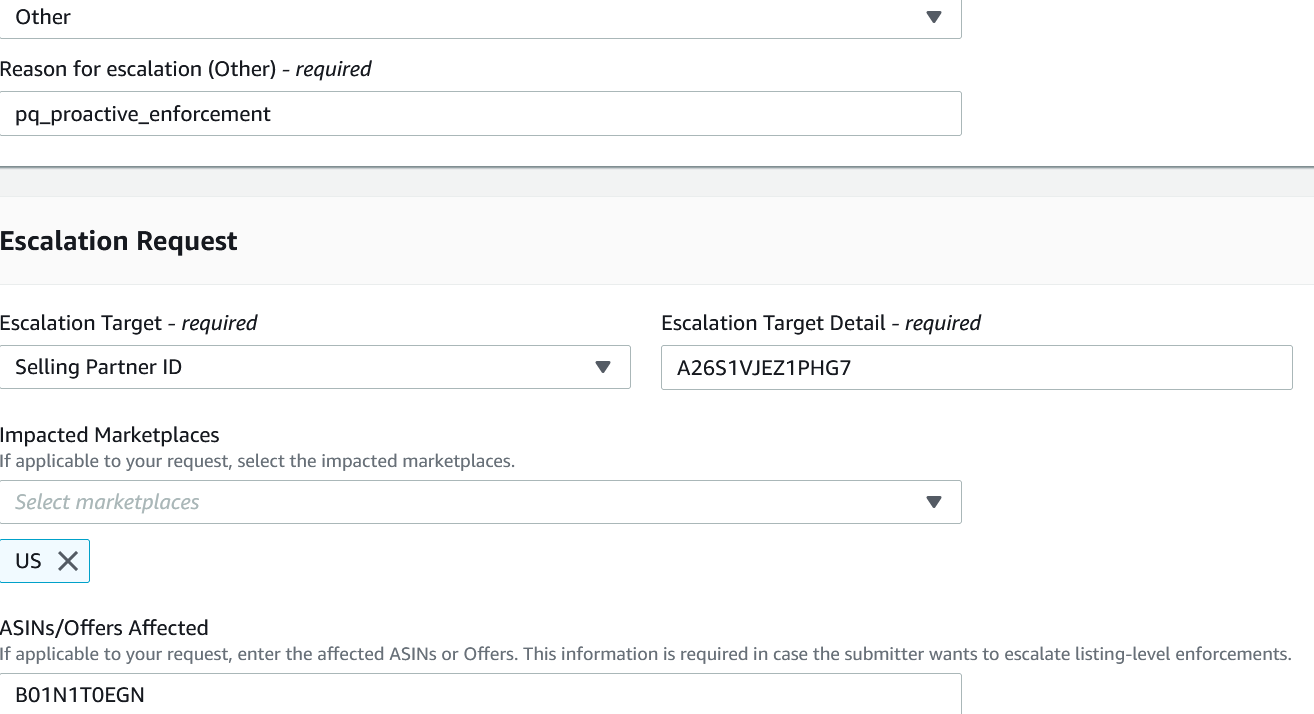
Task: Click the Escalation Target Detail input field
Action: pos(976,367)
